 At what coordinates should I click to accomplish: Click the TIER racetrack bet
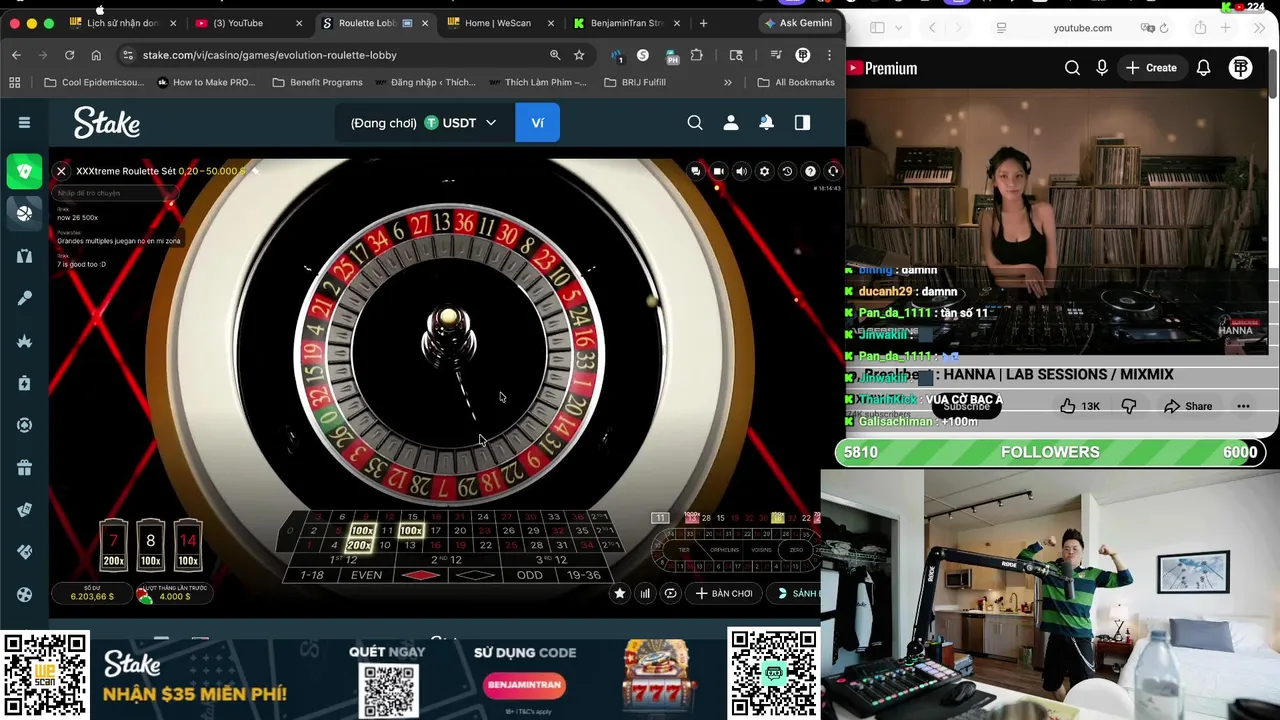(684, 550)
